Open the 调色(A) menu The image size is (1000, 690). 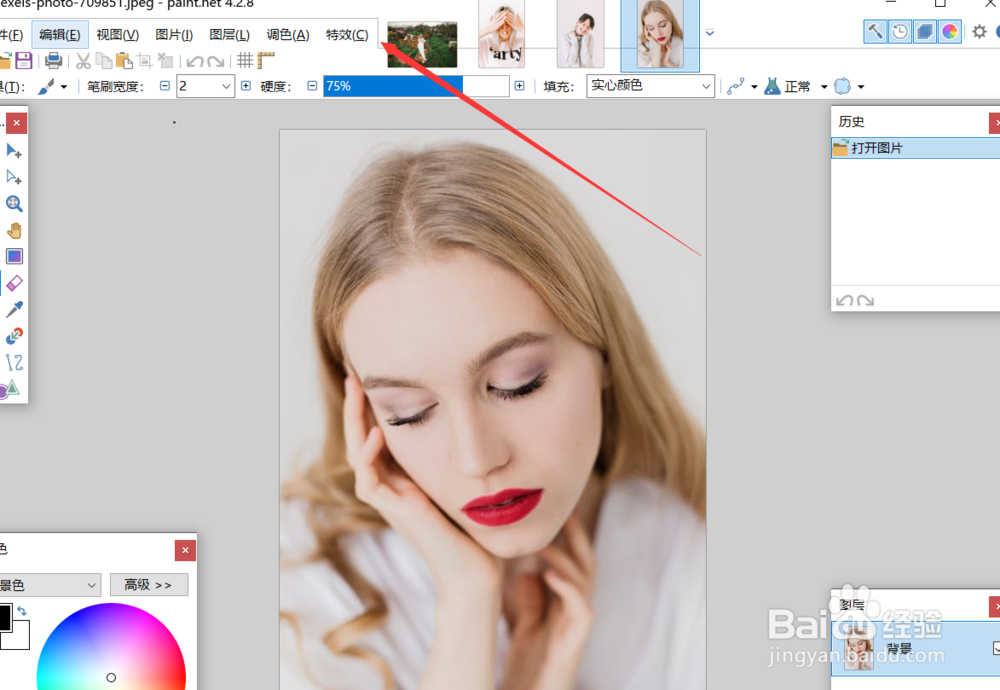pos(288,34)
